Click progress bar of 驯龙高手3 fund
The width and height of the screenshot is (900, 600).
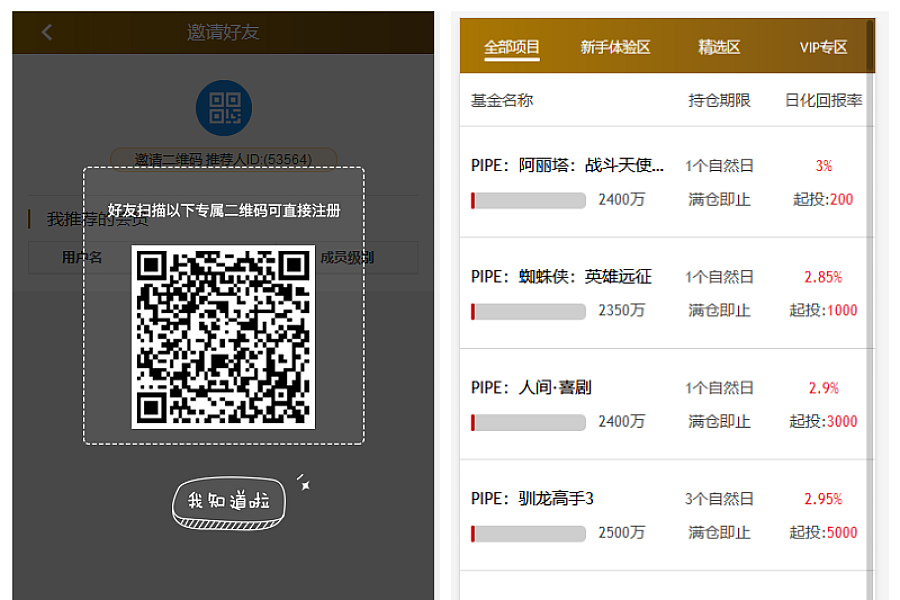point(528,533)
